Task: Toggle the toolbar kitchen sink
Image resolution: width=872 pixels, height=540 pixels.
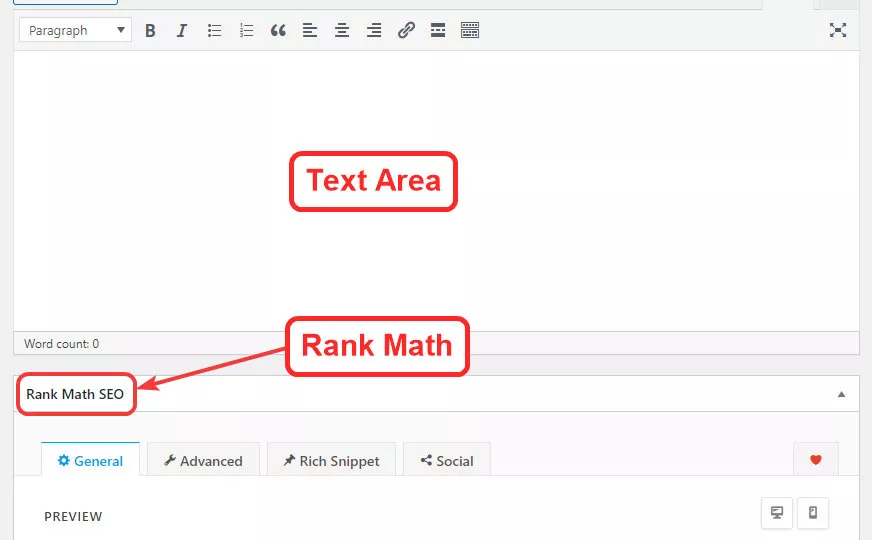Action: pos(470,30)
